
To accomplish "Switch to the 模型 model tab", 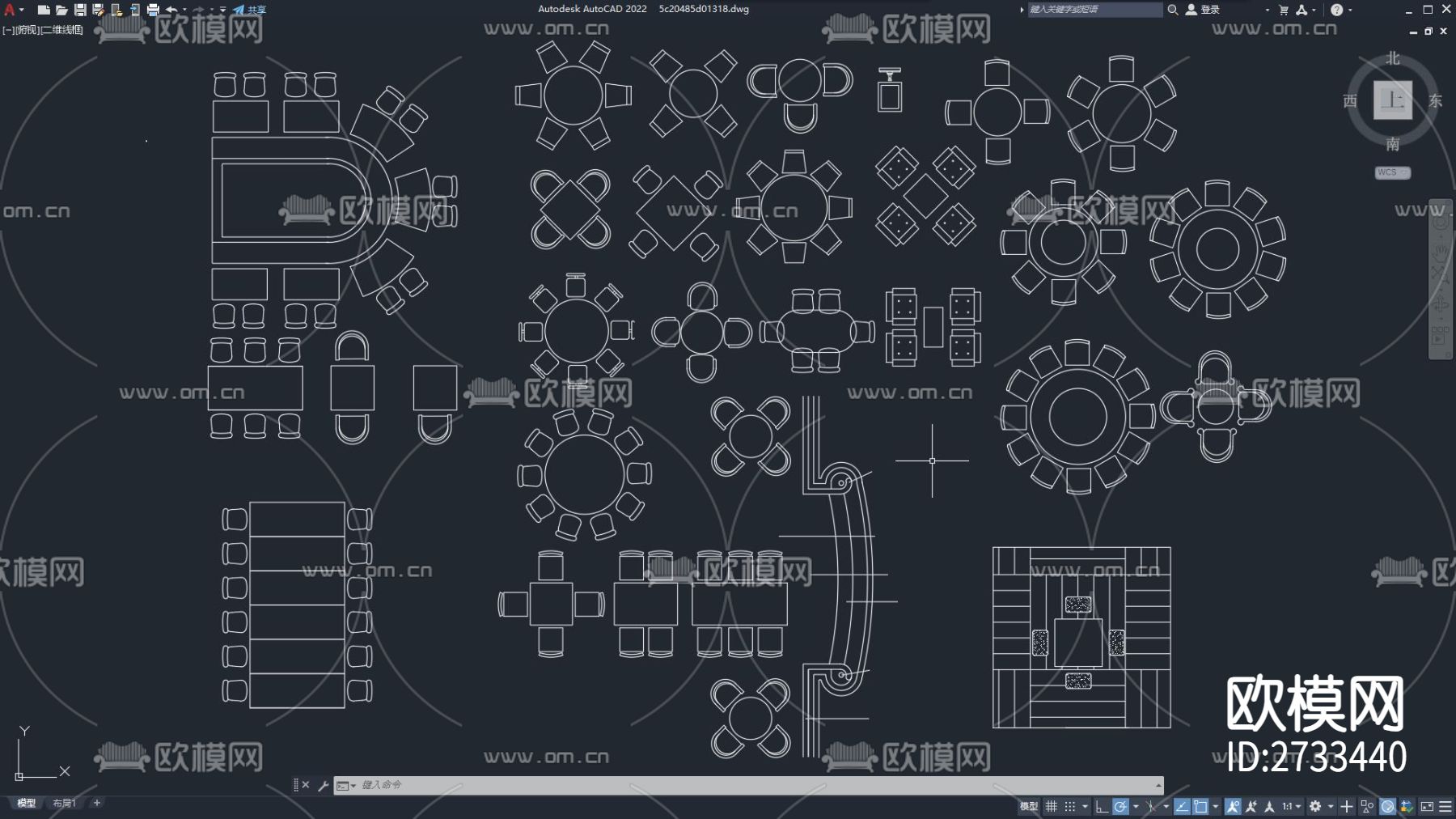I will 27,803.
